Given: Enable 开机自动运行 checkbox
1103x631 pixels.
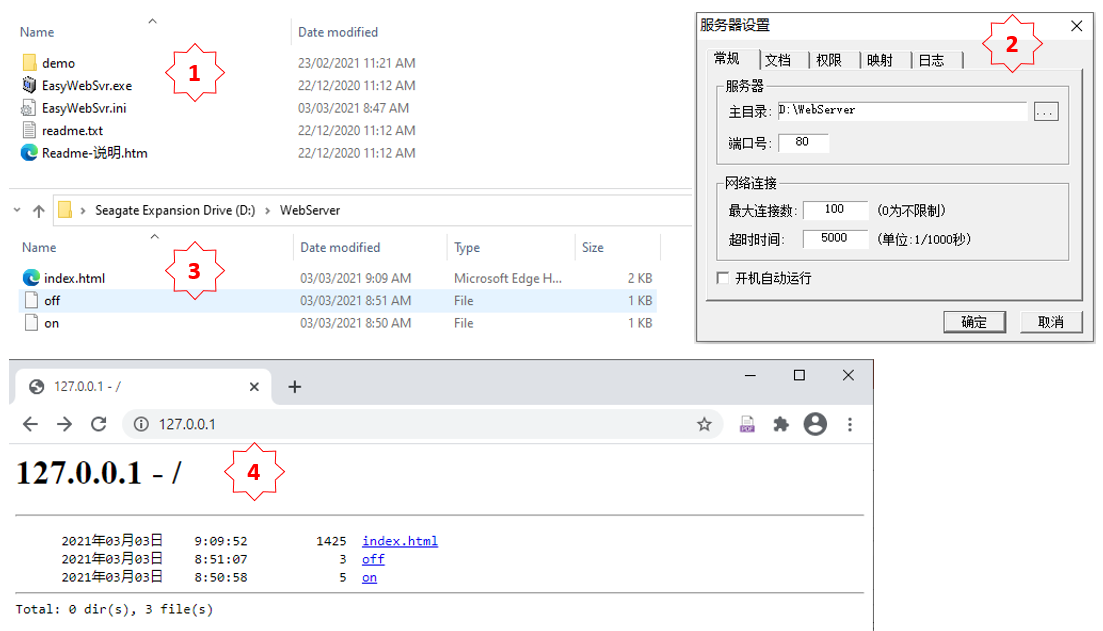Looking at the screenshot, I should pyautogui.click(x=722, y=276).
